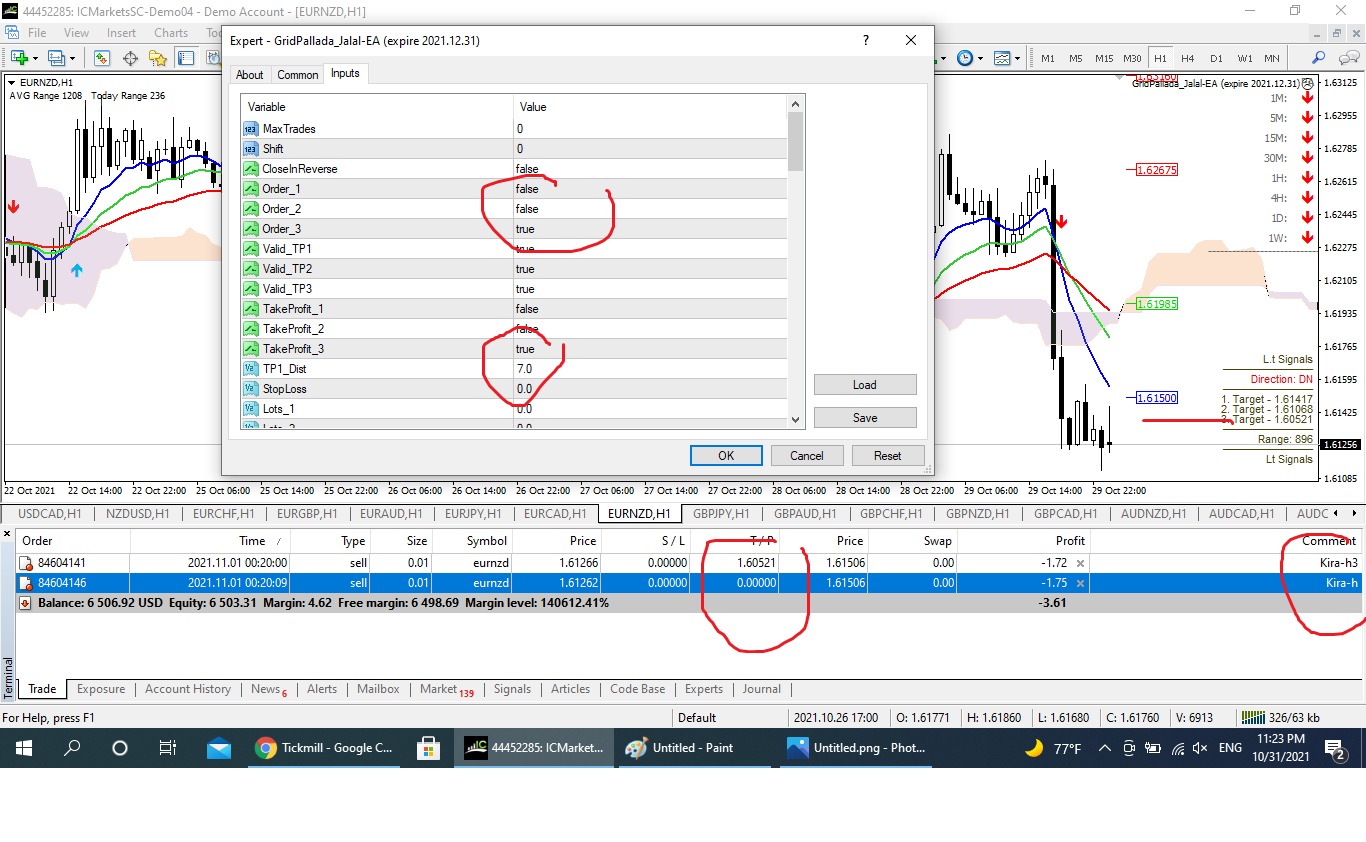Click the Data Window crosshair icon

point(130,58)
